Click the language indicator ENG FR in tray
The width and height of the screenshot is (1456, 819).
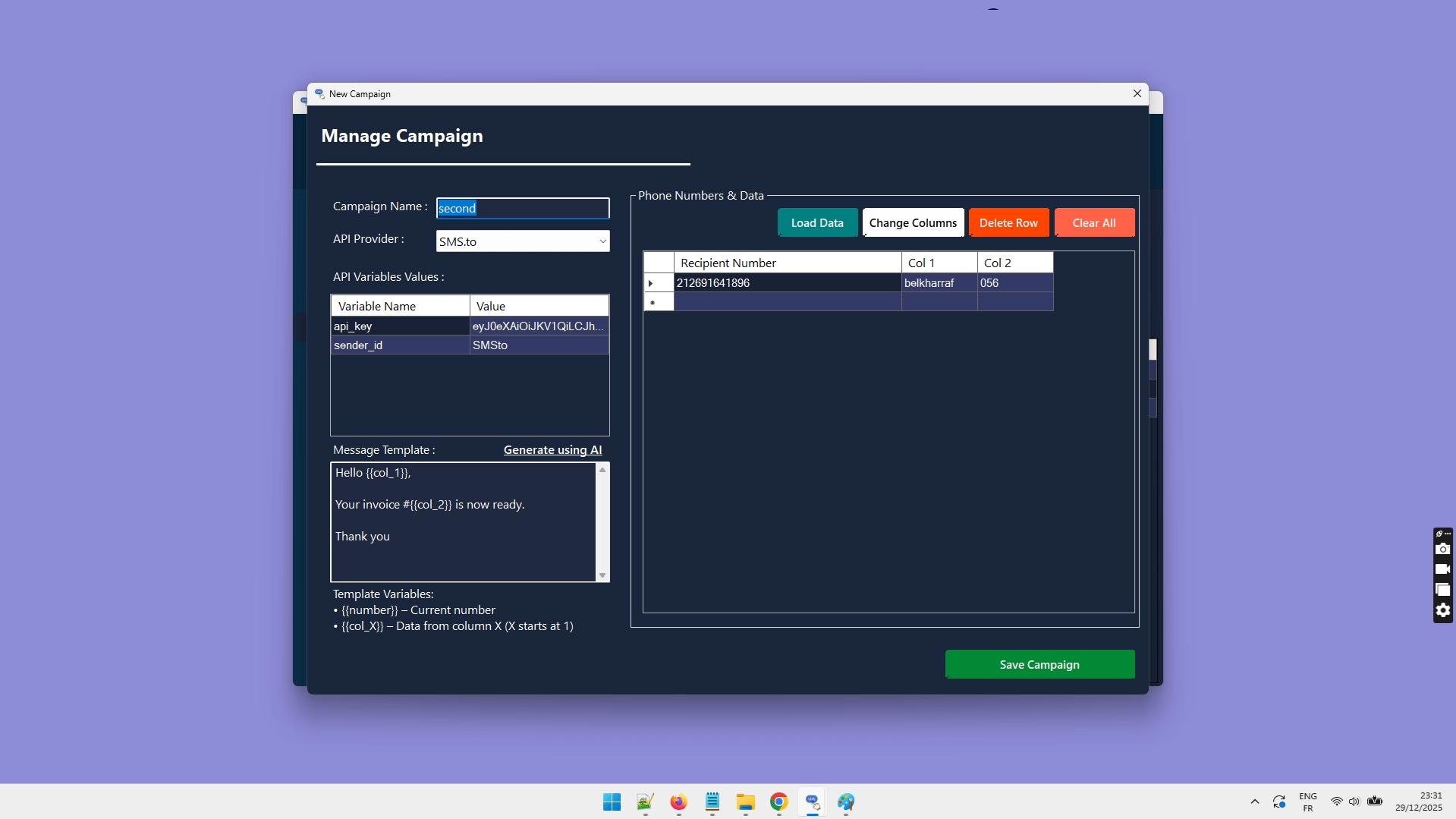point(1307,802)
